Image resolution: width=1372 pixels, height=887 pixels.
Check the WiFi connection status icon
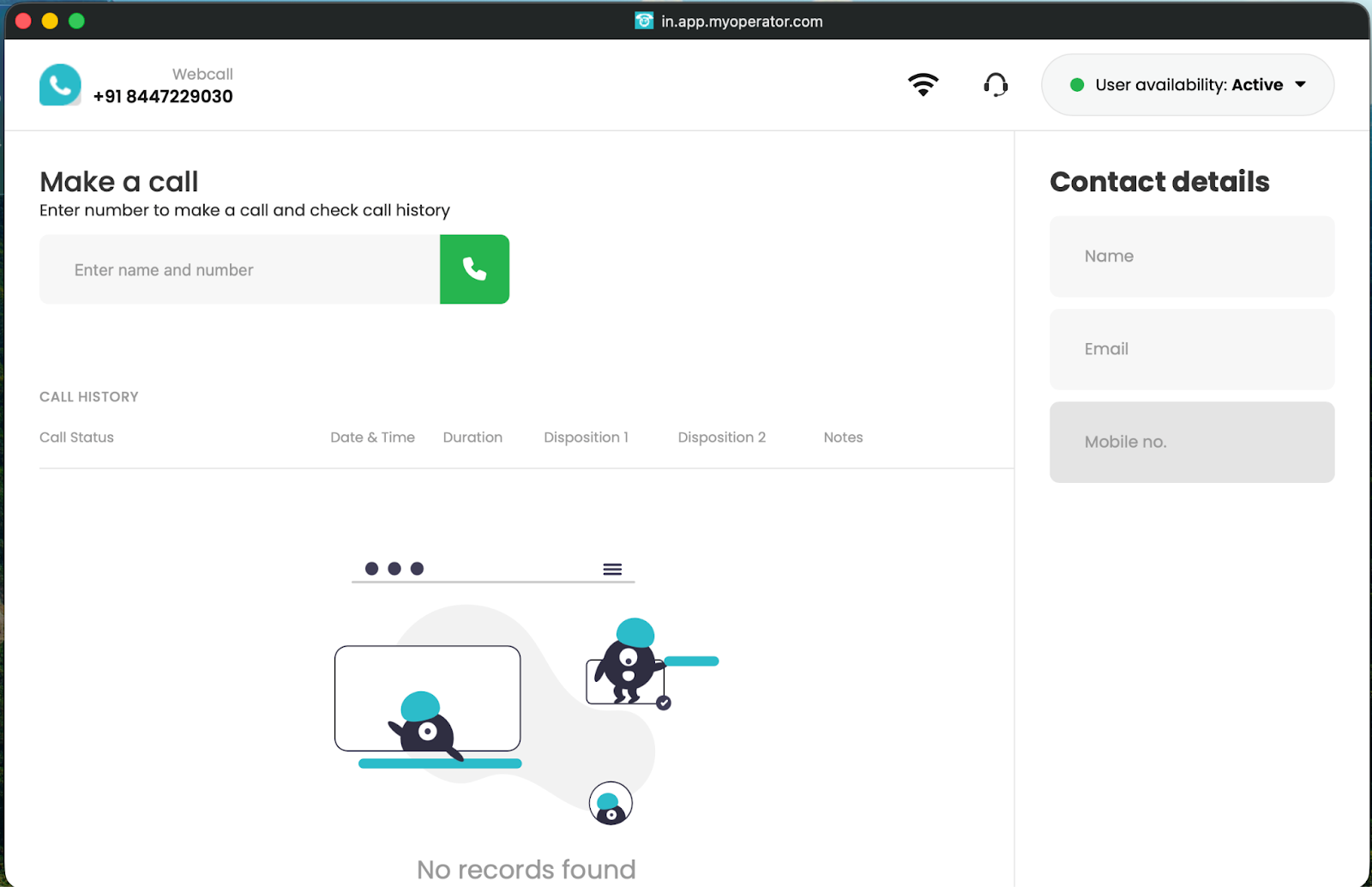tap(924, 85)
